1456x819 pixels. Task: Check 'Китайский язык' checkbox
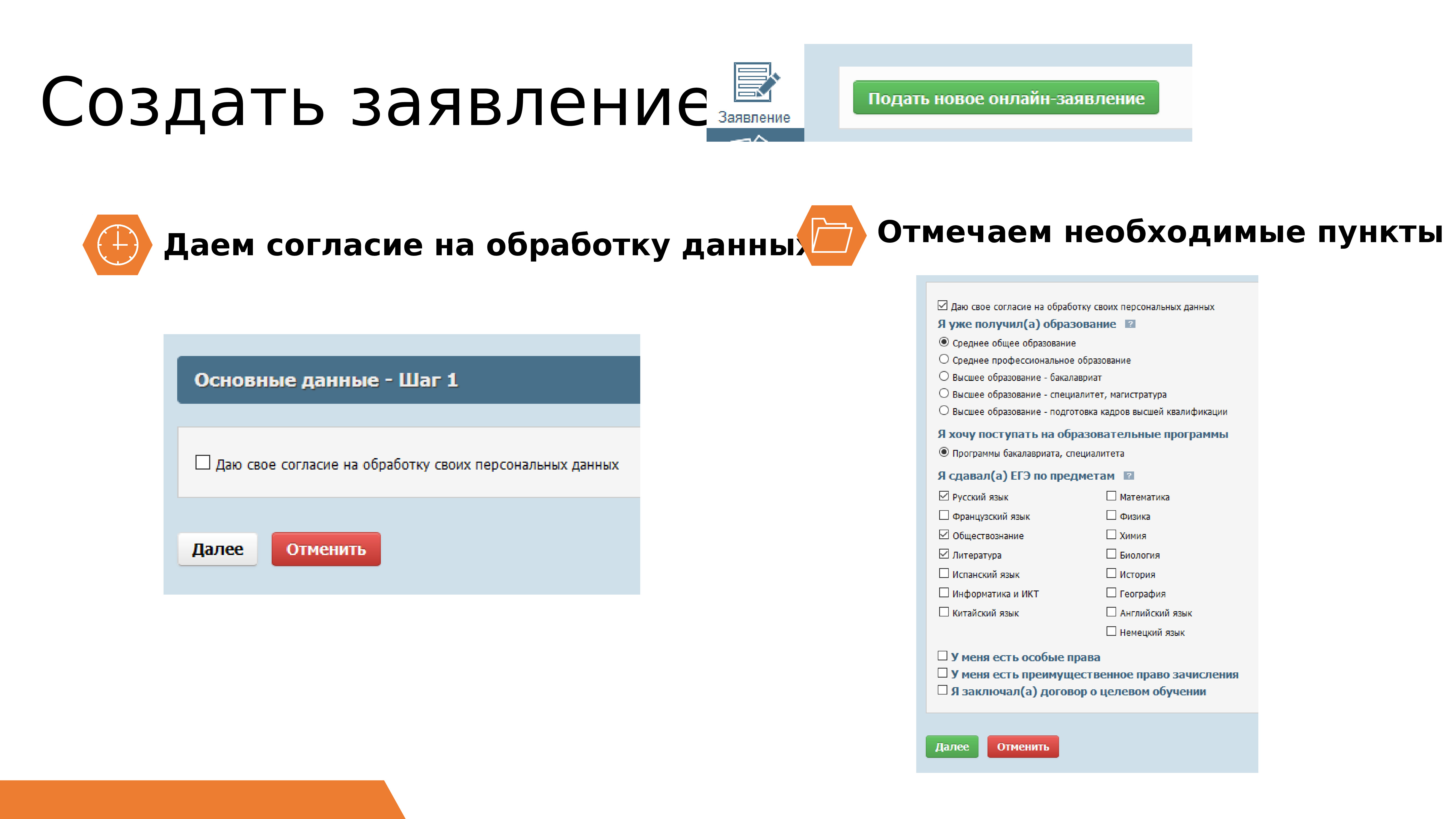944,612
